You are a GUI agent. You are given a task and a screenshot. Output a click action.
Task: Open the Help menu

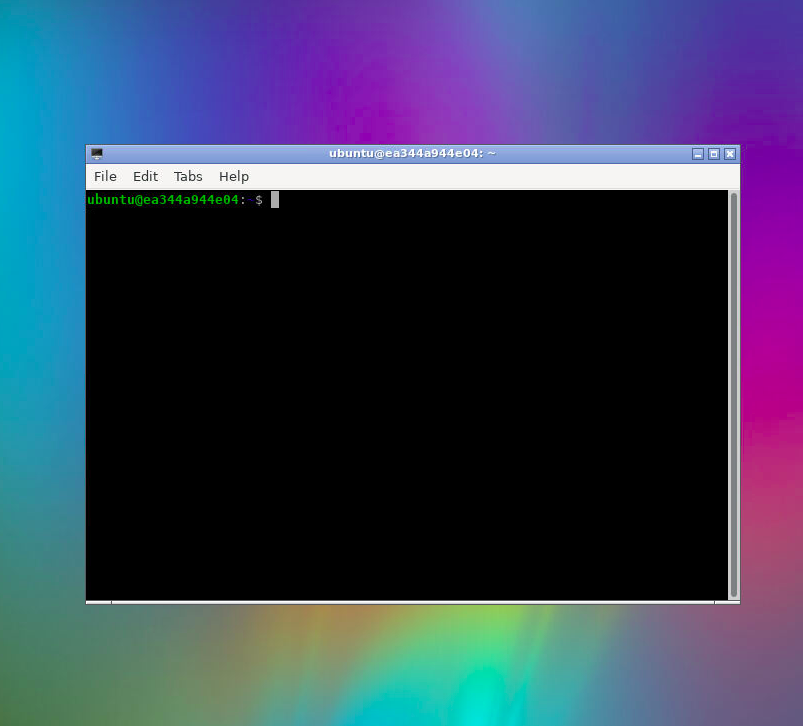tap(234, 177)
